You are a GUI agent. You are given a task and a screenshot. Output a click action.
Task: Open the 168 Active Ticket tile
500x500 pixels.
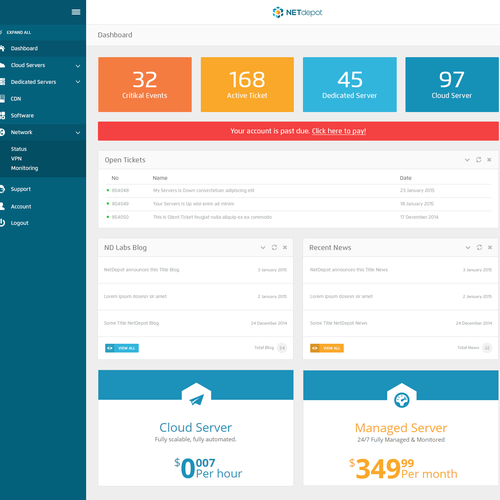[x=247, y=84]
